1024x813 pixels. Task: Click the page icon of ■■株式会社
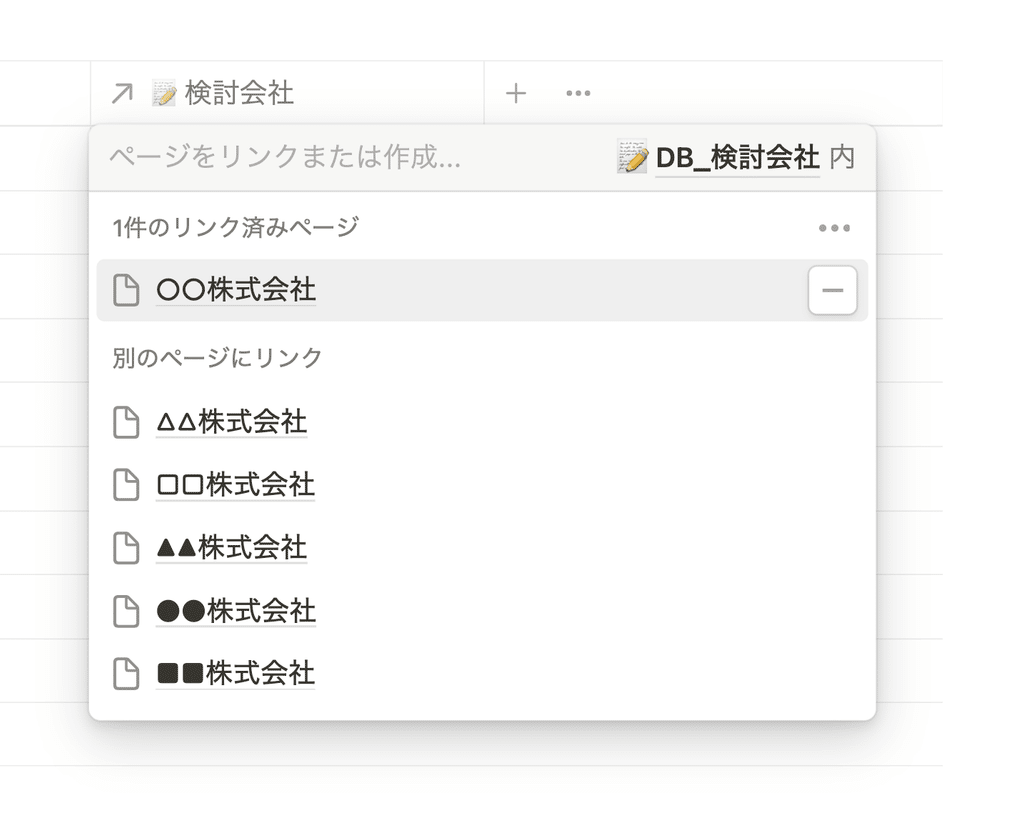(126, 673)
